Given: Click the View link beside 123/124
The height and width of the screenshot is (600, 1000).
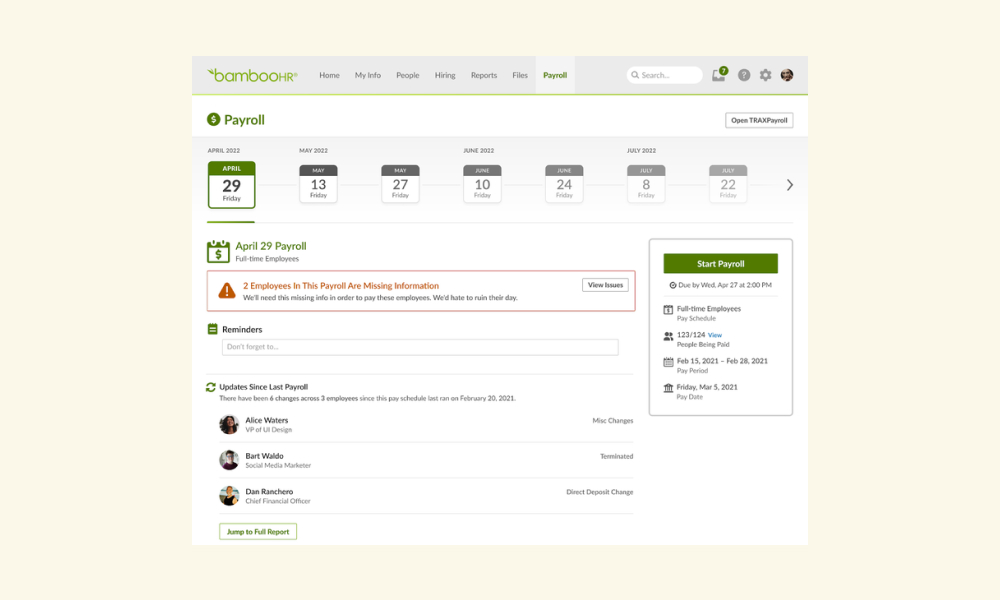Looking at the screenshot, I should click(x=715, y=335).
